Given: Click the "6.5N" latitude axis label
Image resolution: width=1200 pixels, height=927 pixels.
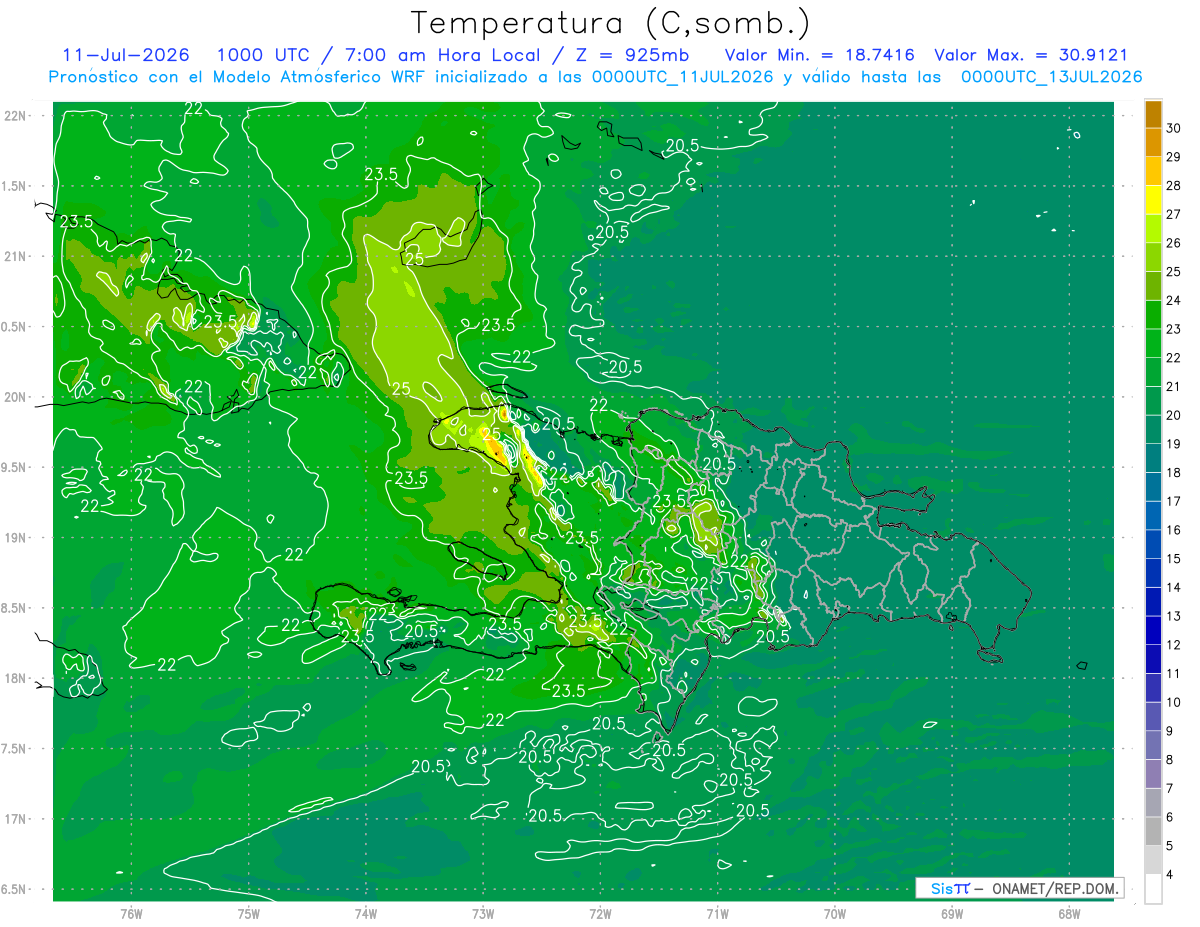Looking at the screenshot, I should tap(15, 890).
